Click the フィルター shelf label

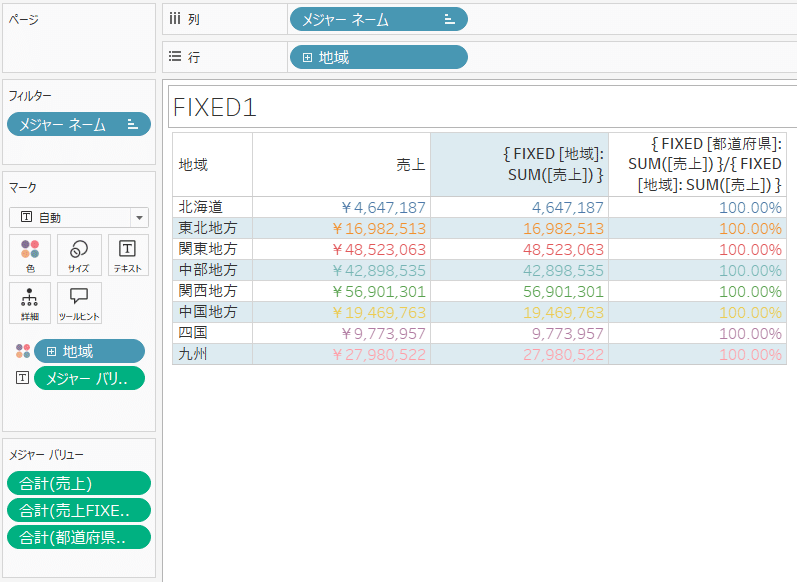point(30,95)
